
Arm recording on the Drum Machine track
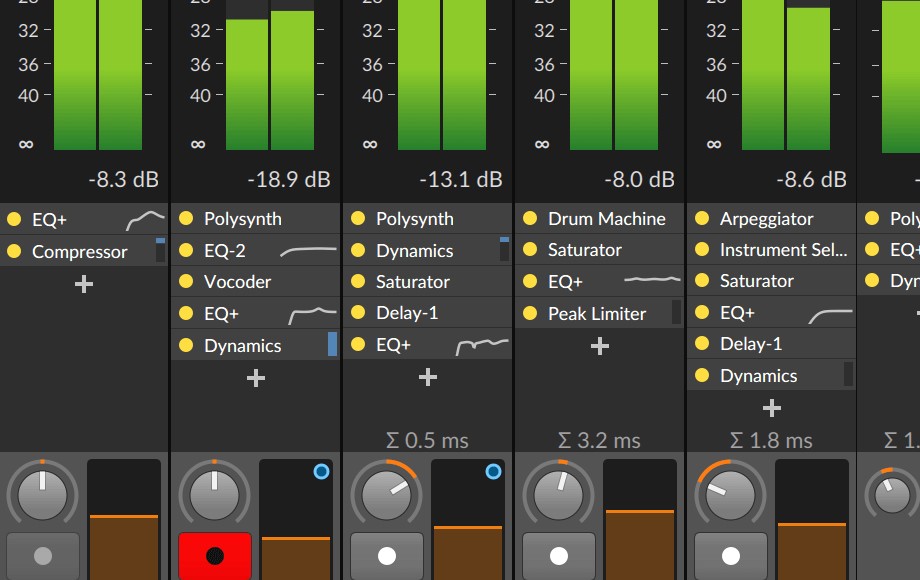[558, 555]
